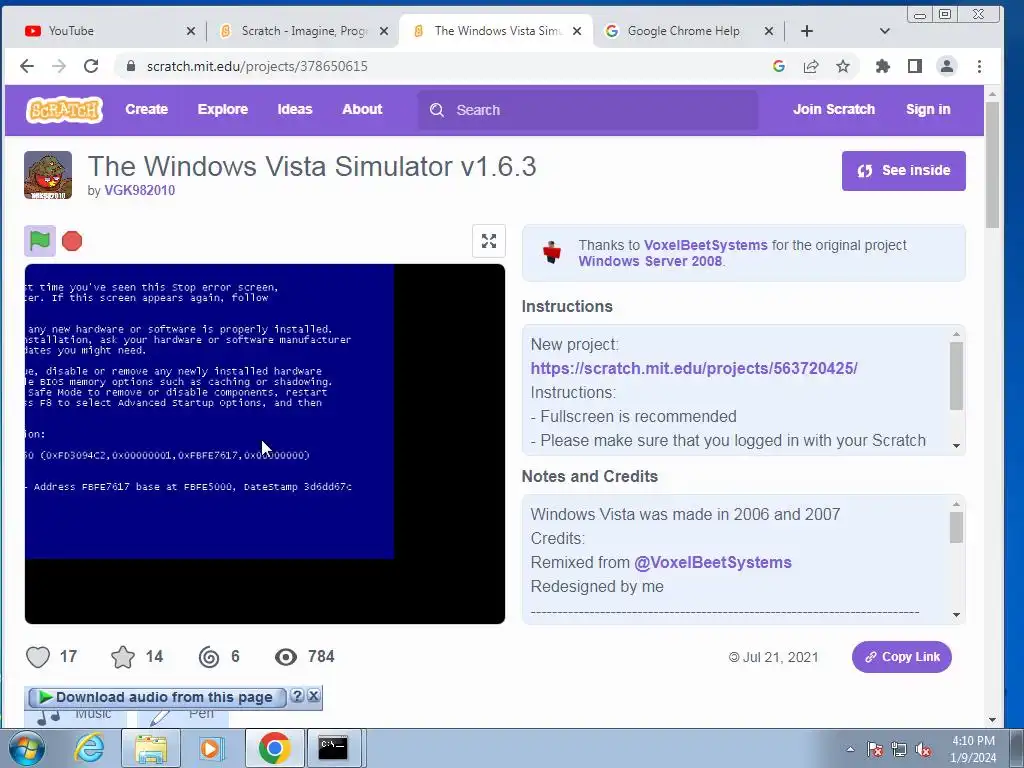Launch Internet Explorer from taskbar
The image size is (1024, 768).
coord(89,748)
